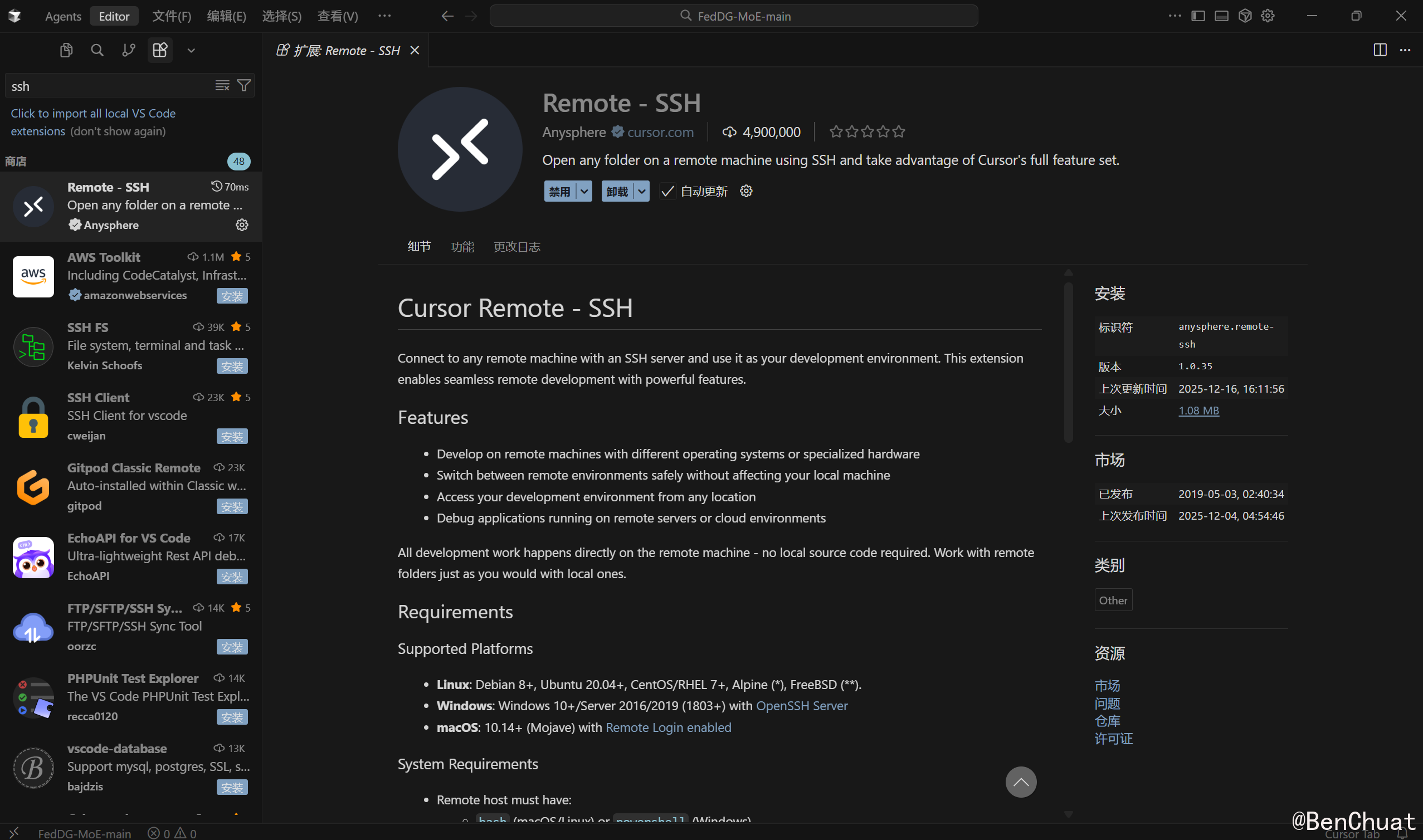Open the Explorer files icon in sidebar

coord(66,50)
